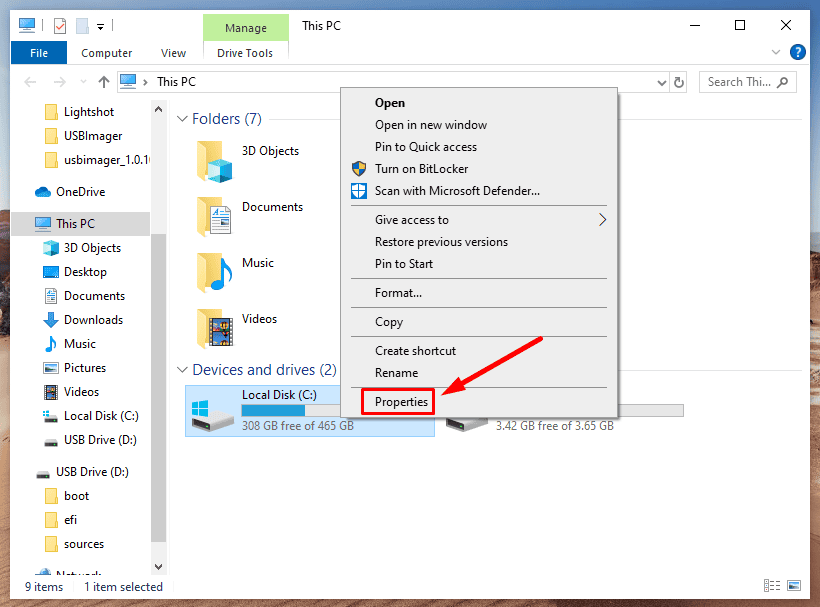Image resolution: width=820 pixels, height=607 pixels.
Task: Click Local Disk (C:) storage usage bar
Action: click(x=291, y=411)
